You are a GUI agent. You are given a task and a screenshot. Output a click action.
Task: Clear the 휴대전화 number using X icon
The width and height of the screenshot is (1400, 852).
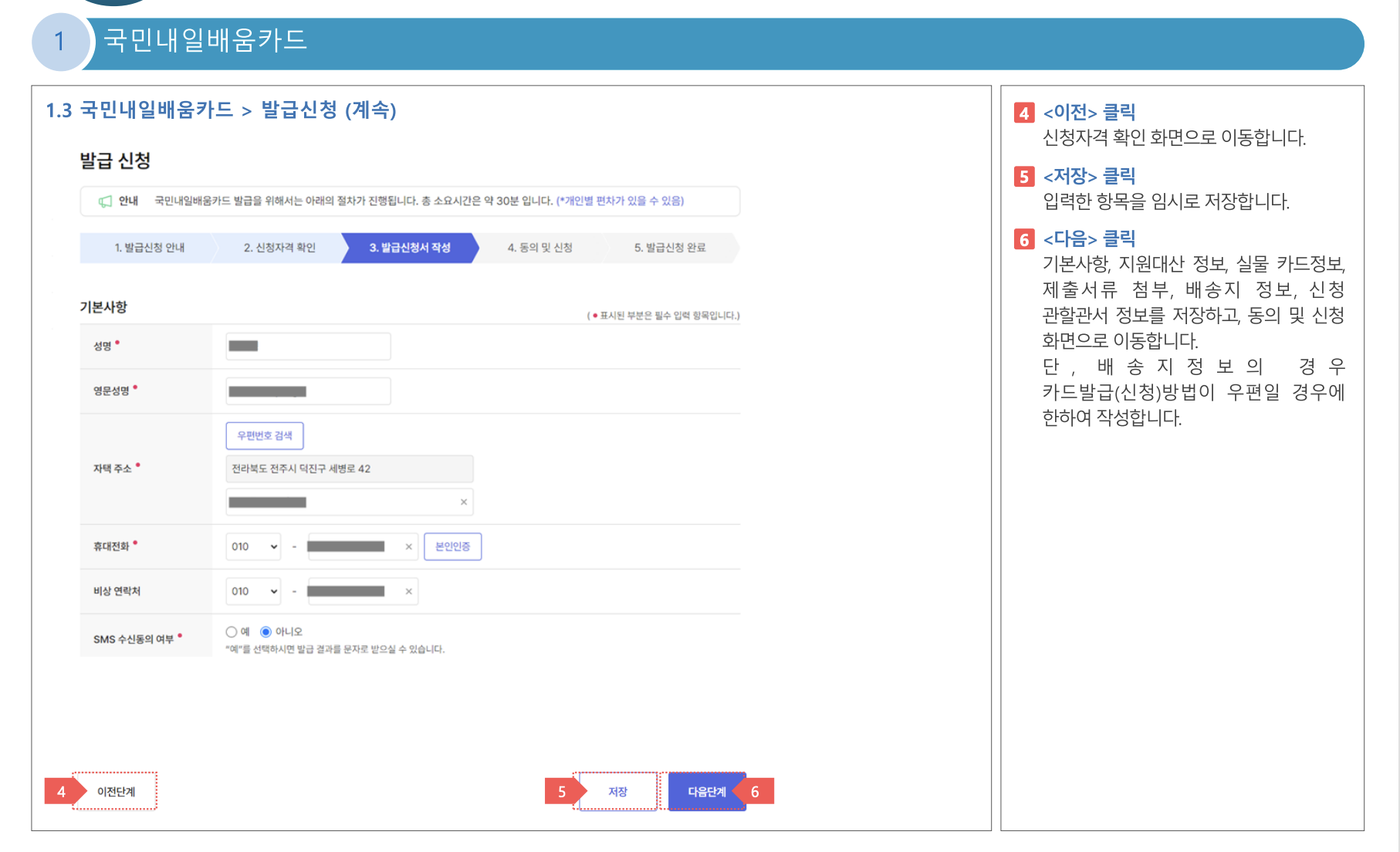(408, 546)
